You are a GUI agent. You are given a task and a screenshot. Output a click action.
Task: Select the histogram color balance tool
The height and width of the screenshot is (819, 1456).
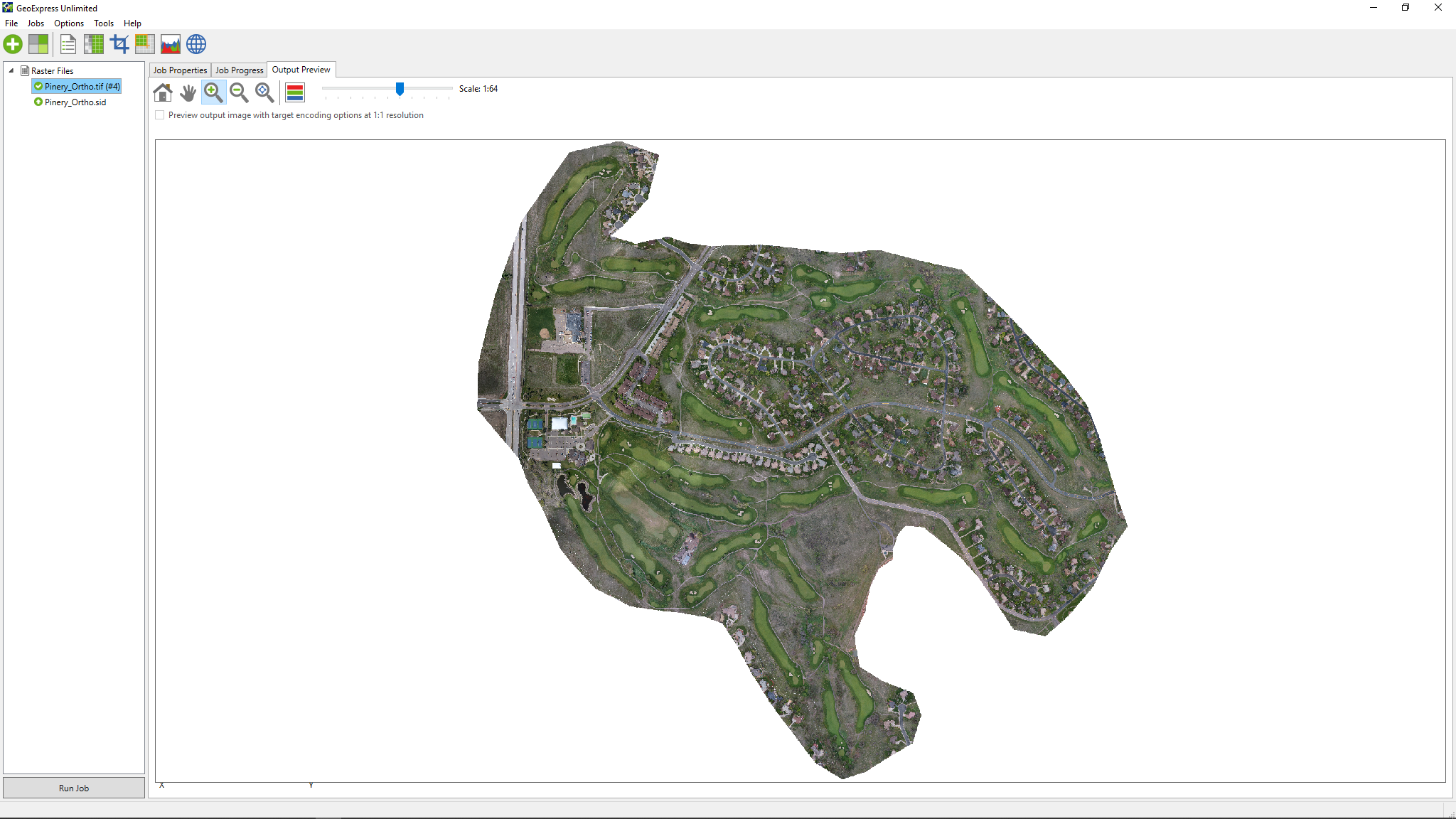(170, 43)
